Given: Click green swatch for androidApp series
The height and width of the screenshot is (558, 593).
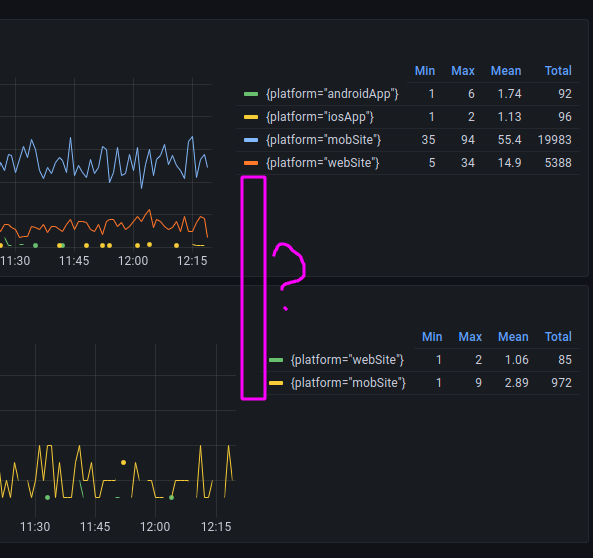Looking at the screenshot, I should (251, 94).
